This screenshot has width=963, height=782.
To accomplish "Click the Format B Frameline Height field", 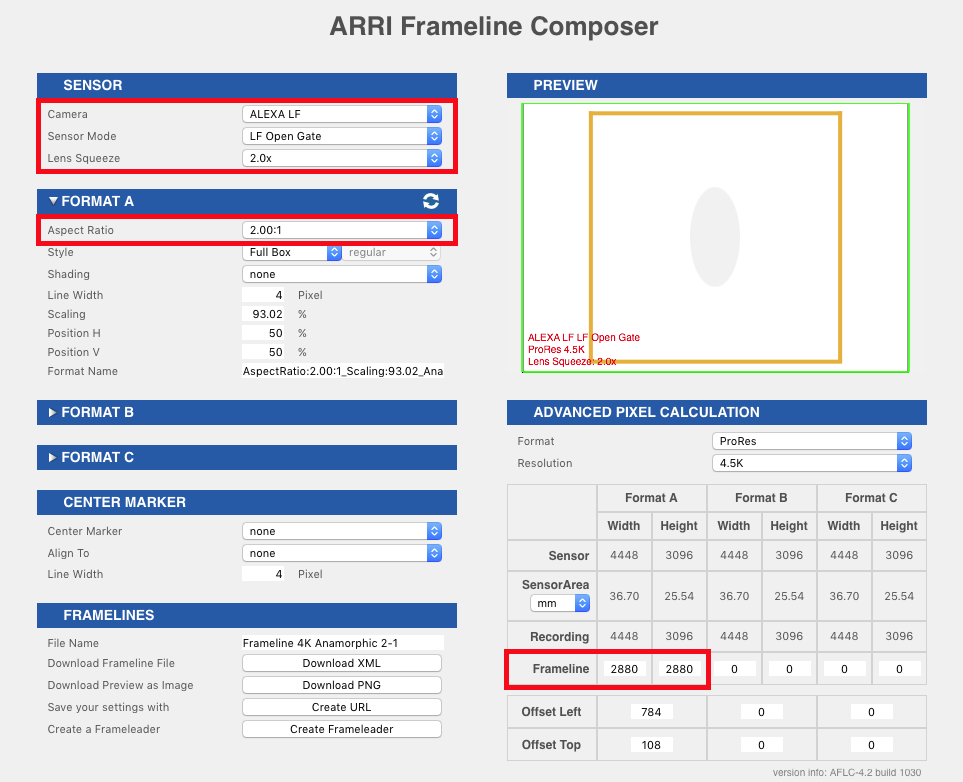I will (789, 669).
